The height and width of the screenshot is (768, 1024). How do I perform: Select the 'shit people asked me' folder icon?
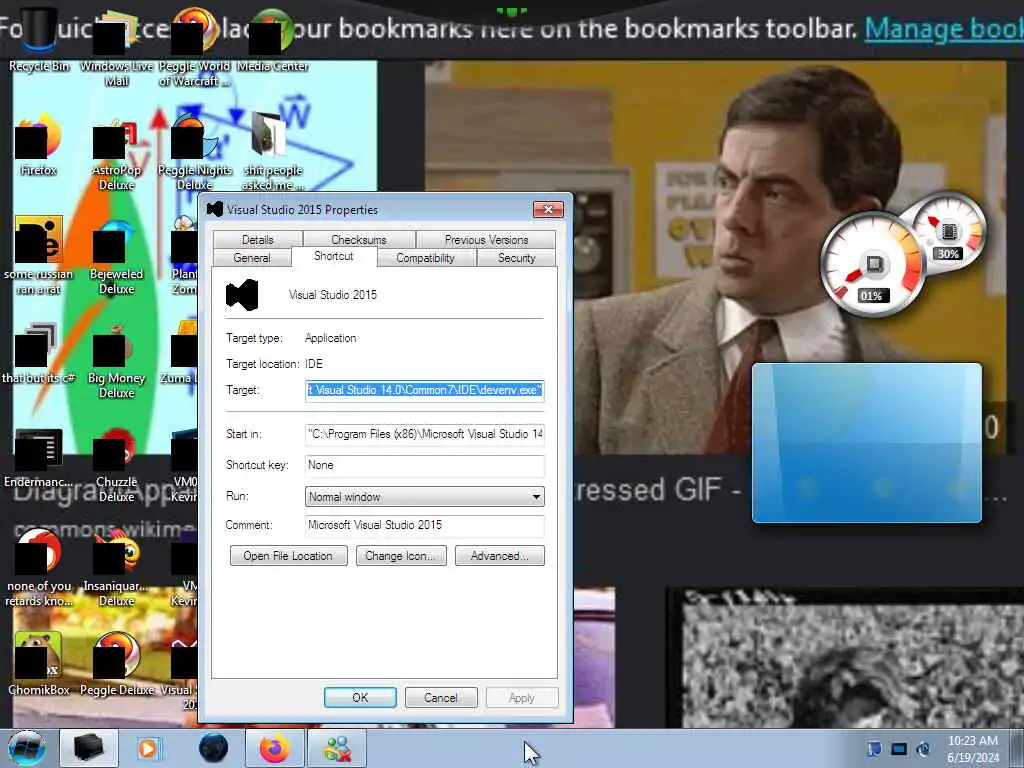tap(272, 152)
